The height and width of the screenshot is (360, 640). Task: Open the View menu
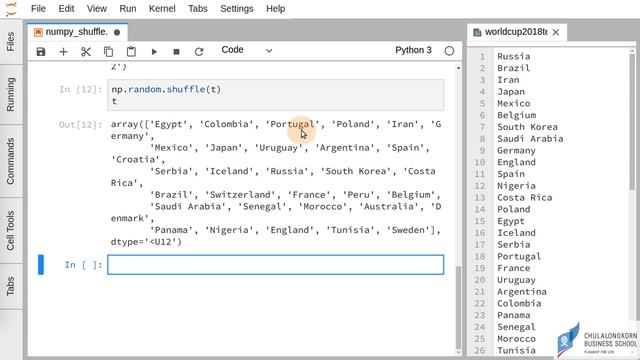coord(97,9)
